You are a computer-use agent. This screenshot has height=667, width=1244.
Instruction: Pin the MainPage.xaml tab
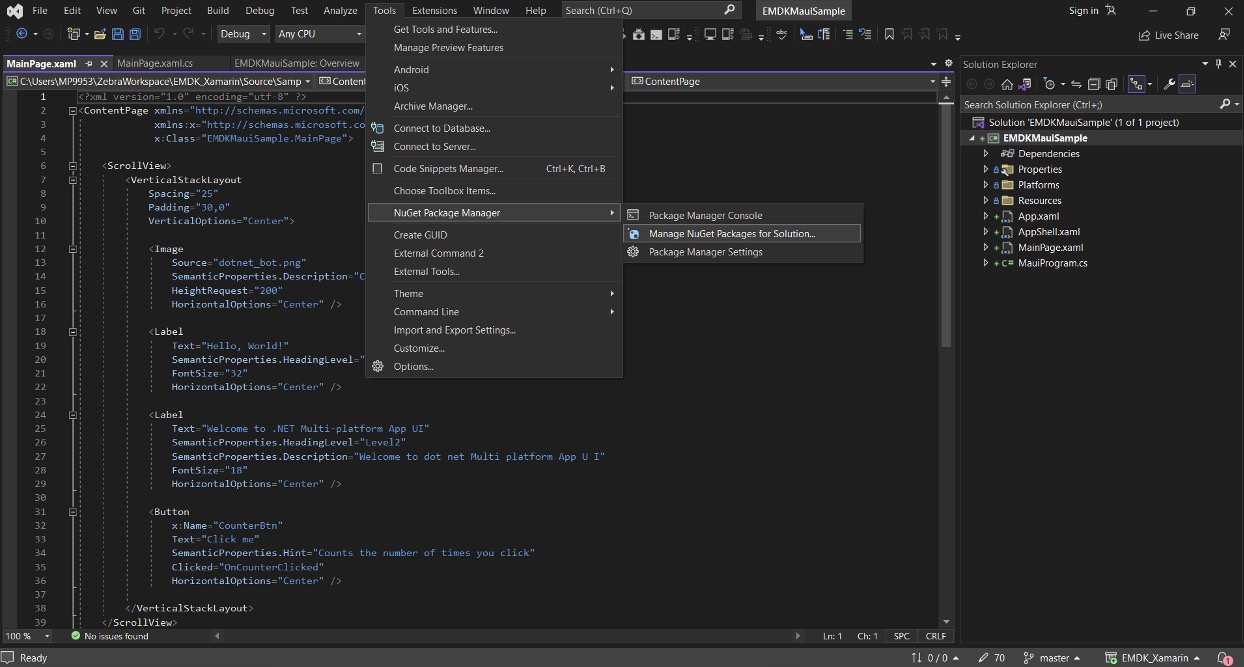pyautogui.click(x=89, y=63)
